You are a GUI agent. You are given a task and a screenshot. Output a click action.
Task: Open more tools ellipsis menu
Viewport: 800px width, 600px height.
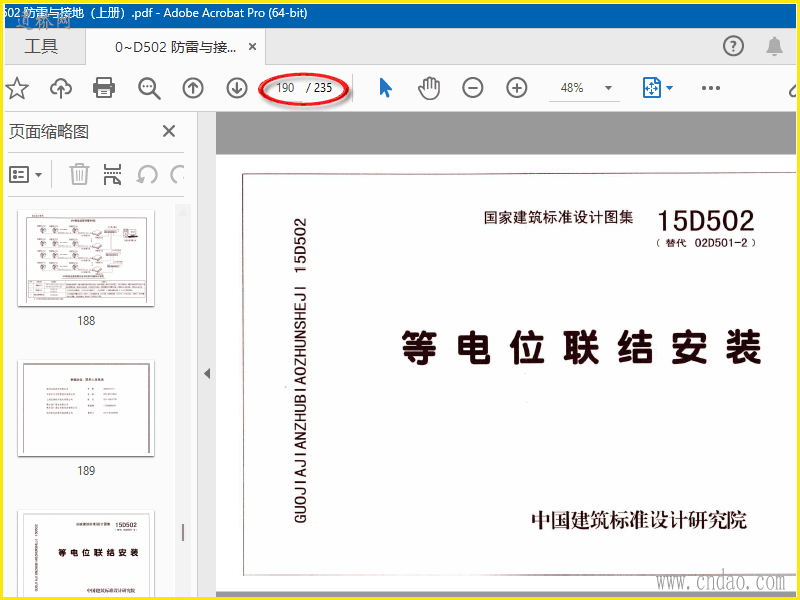[x=711, y=88]
